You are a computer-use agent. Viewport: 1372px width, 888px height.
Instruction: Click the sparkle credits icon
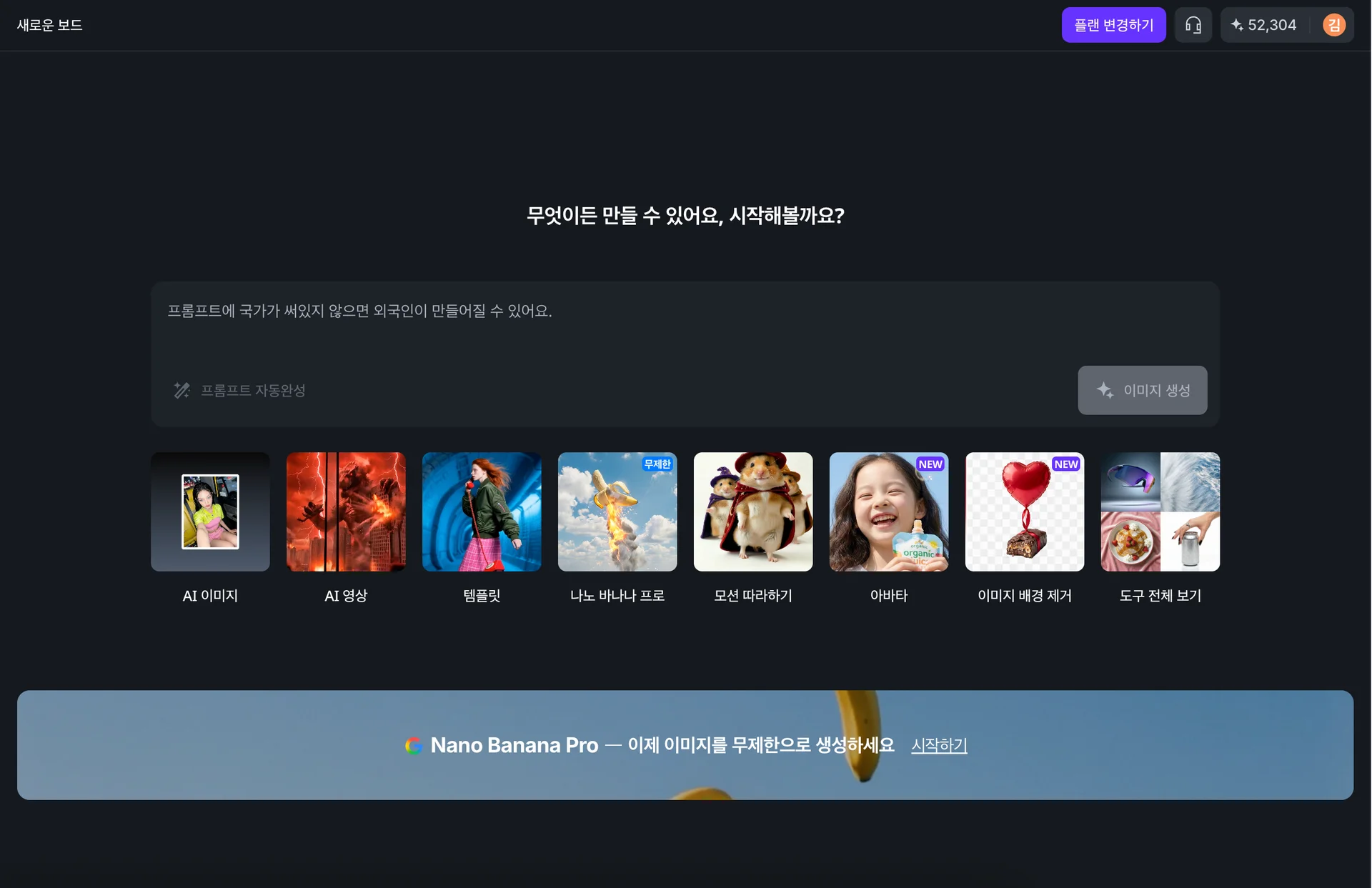[x=1237, y=25]
